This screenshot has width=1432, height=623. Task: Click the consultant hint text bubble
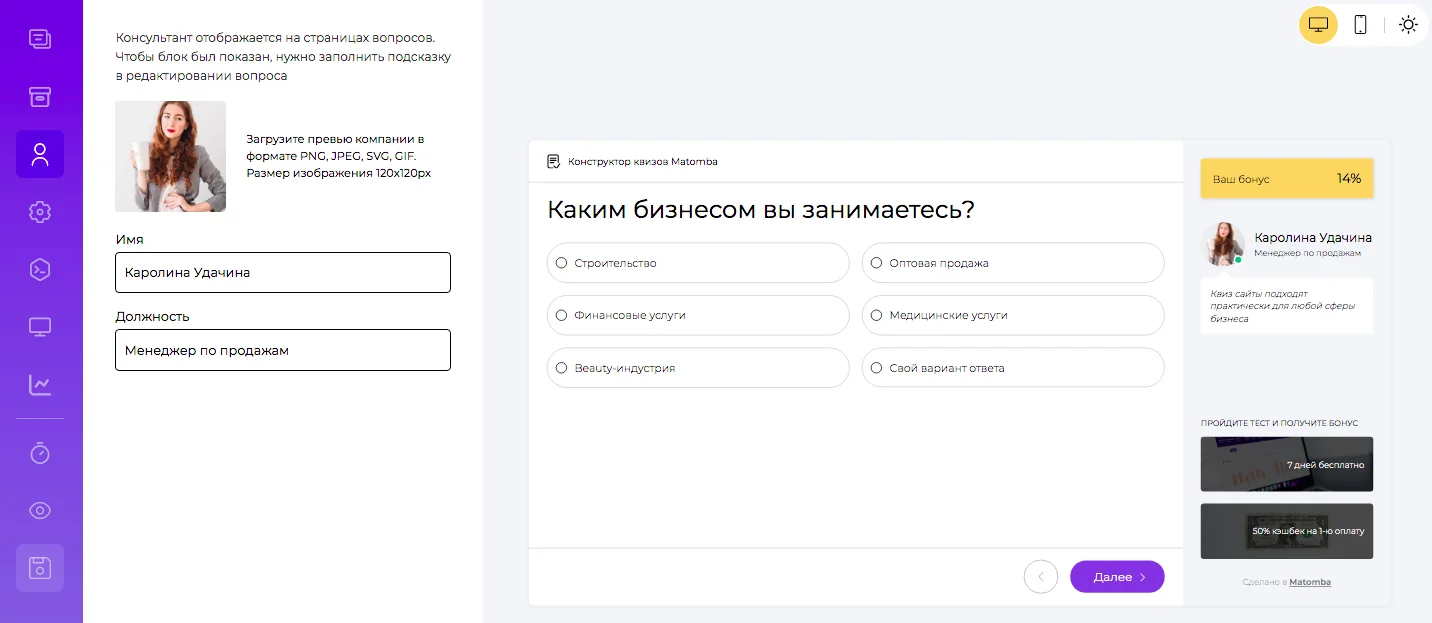point(1286,306)
